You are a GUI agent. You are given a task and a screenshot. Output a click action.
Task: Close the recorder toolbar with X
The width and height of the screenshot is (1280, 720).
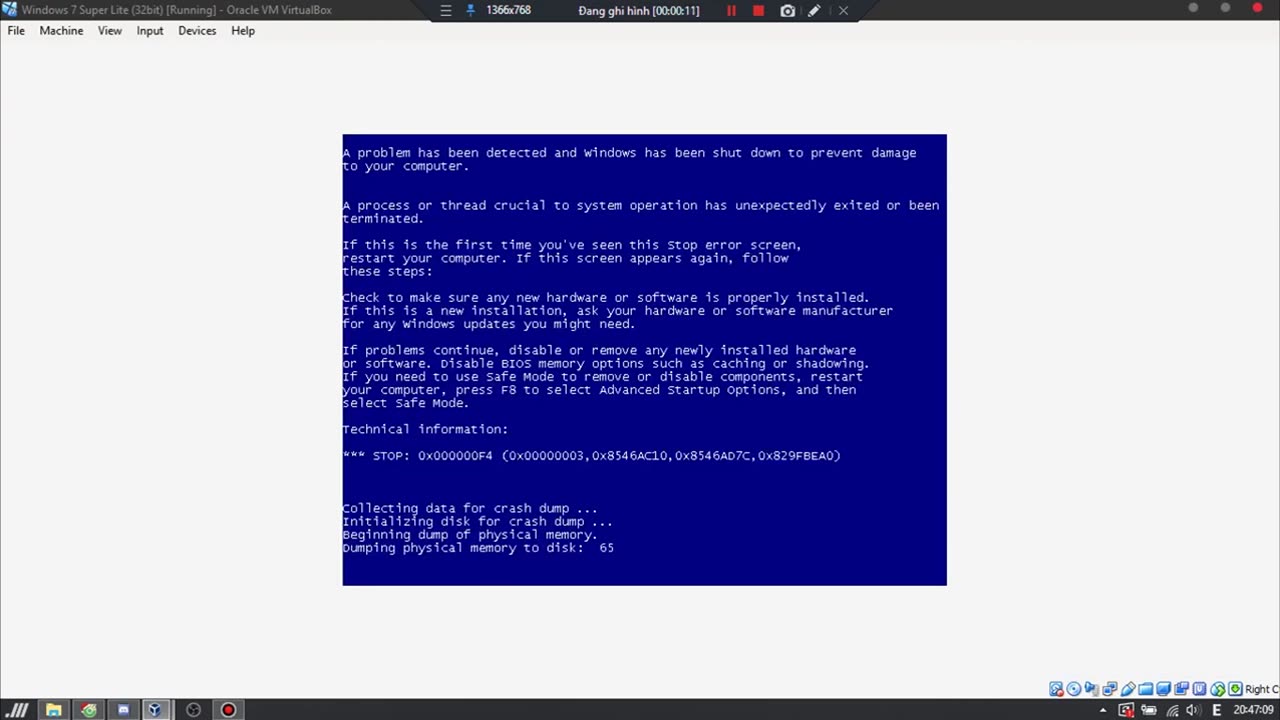(x=843, y=10)
